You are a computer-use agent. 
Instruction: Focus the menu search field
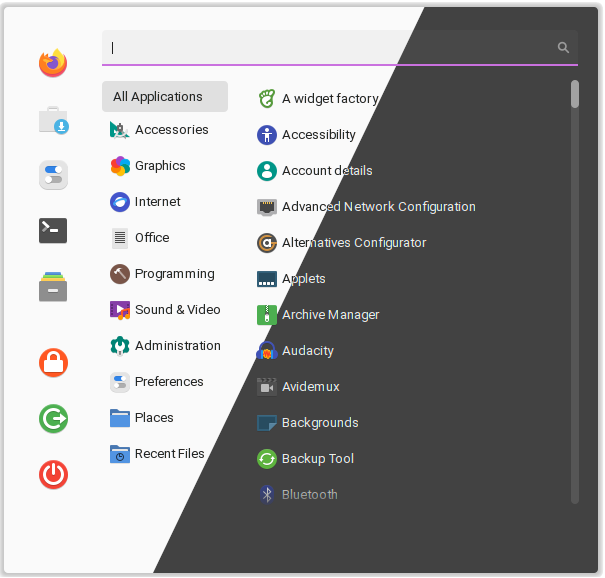pos(340,47)
